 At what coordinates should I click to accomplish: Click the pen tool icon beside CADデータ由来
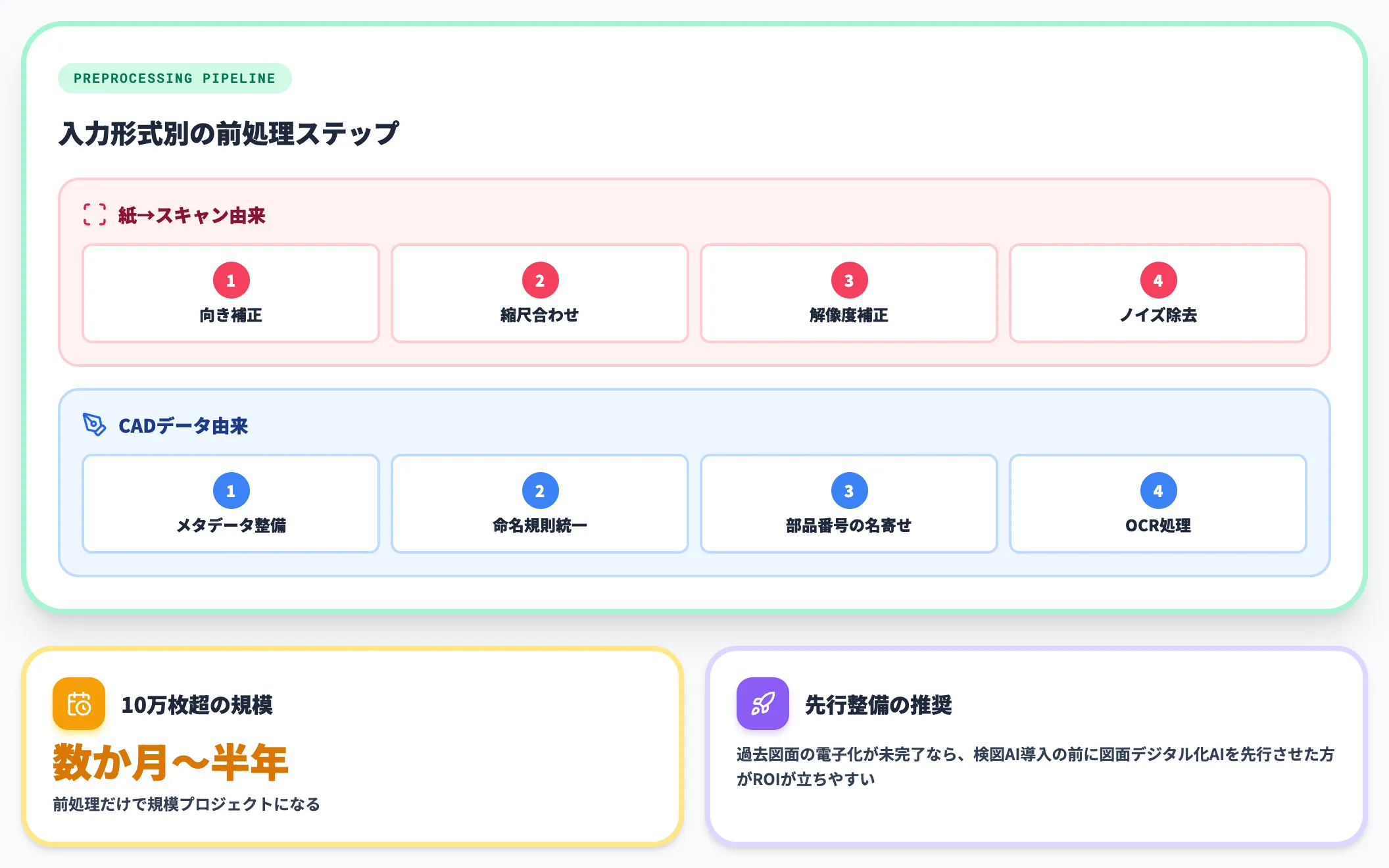95,425
